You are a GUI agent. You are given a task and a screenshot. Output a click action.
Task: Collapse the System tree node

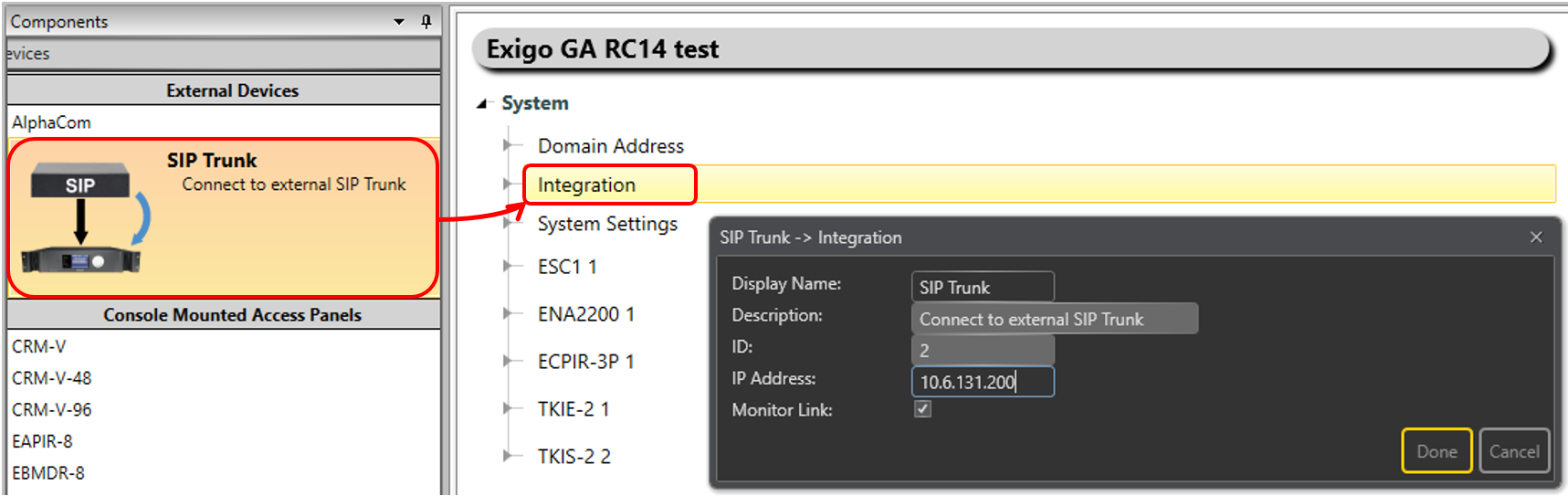point(482,104)
